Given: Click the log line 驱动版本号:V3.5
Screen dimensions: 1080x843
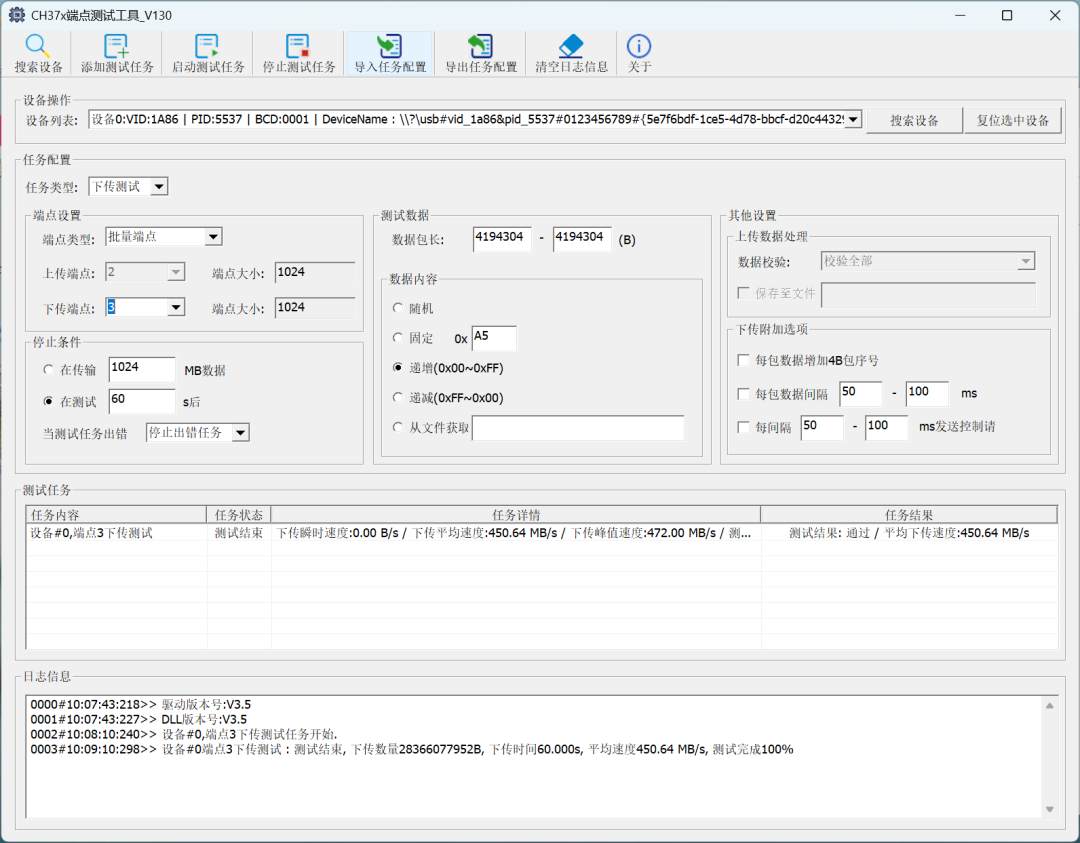Looking at the screenshot, I should click(x=141, y=705).
